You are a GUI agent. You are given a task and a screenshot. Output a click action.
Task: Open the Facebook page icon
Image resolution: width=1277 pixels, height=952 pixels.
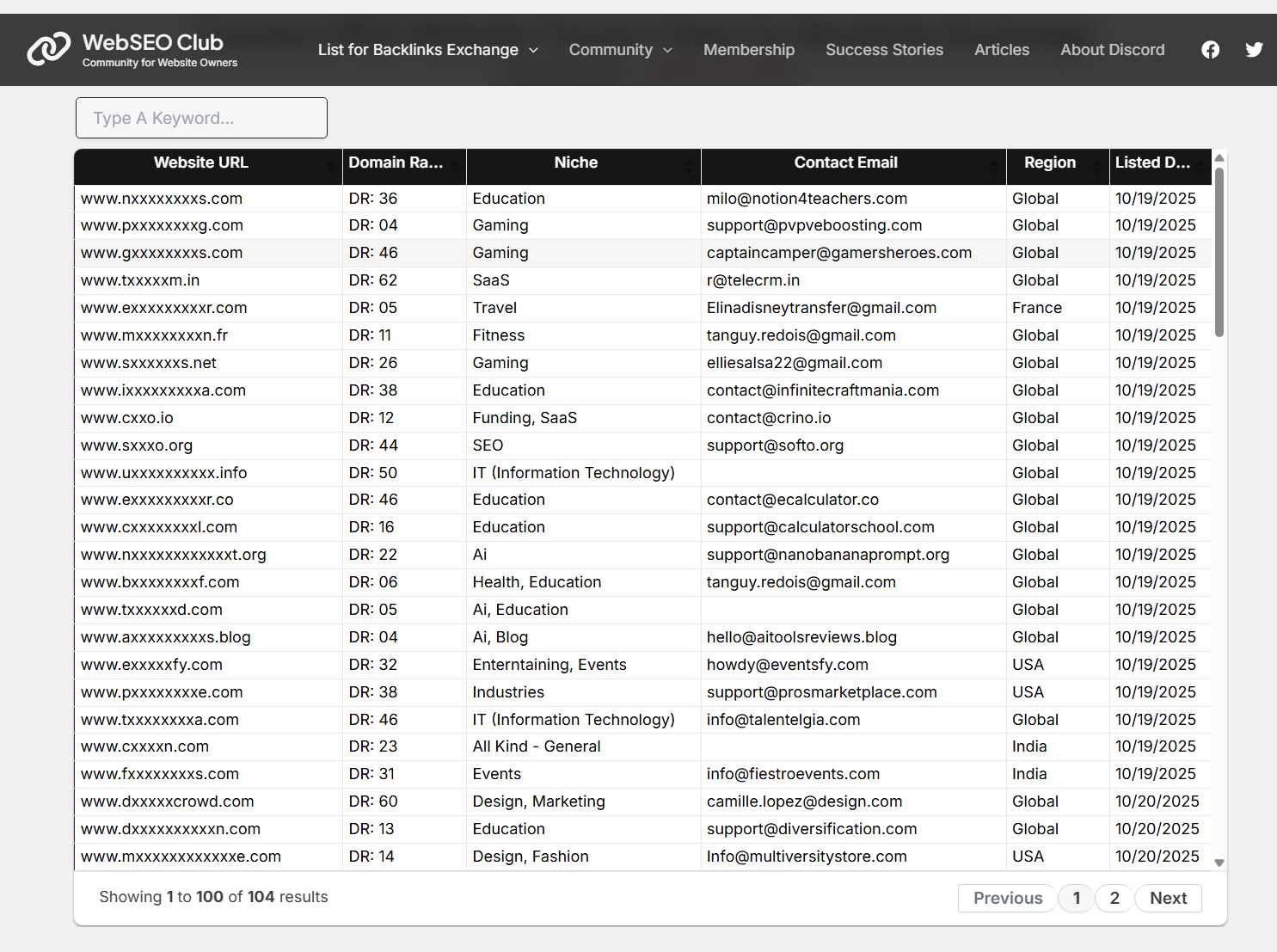pyautogui.click(x=1210, y=49)
